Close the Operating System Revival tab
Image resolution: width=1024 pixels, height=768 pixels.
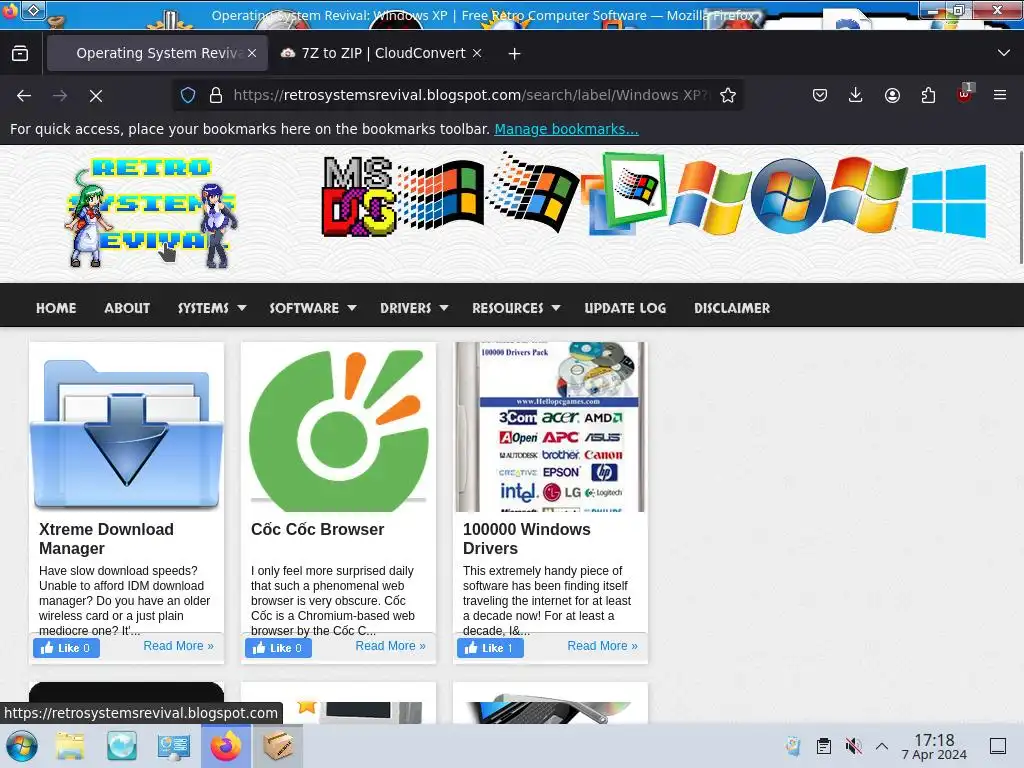coord(252,53)
